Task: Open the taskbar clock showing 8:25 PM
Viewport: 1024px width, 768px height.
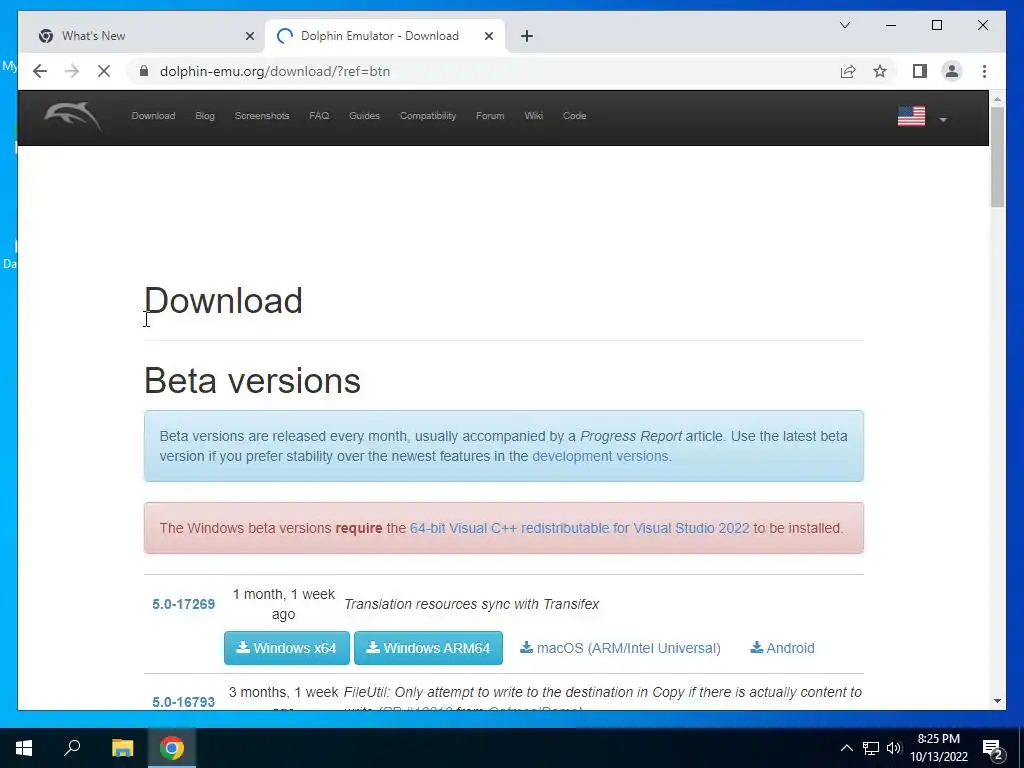Action: click(939, 748)
